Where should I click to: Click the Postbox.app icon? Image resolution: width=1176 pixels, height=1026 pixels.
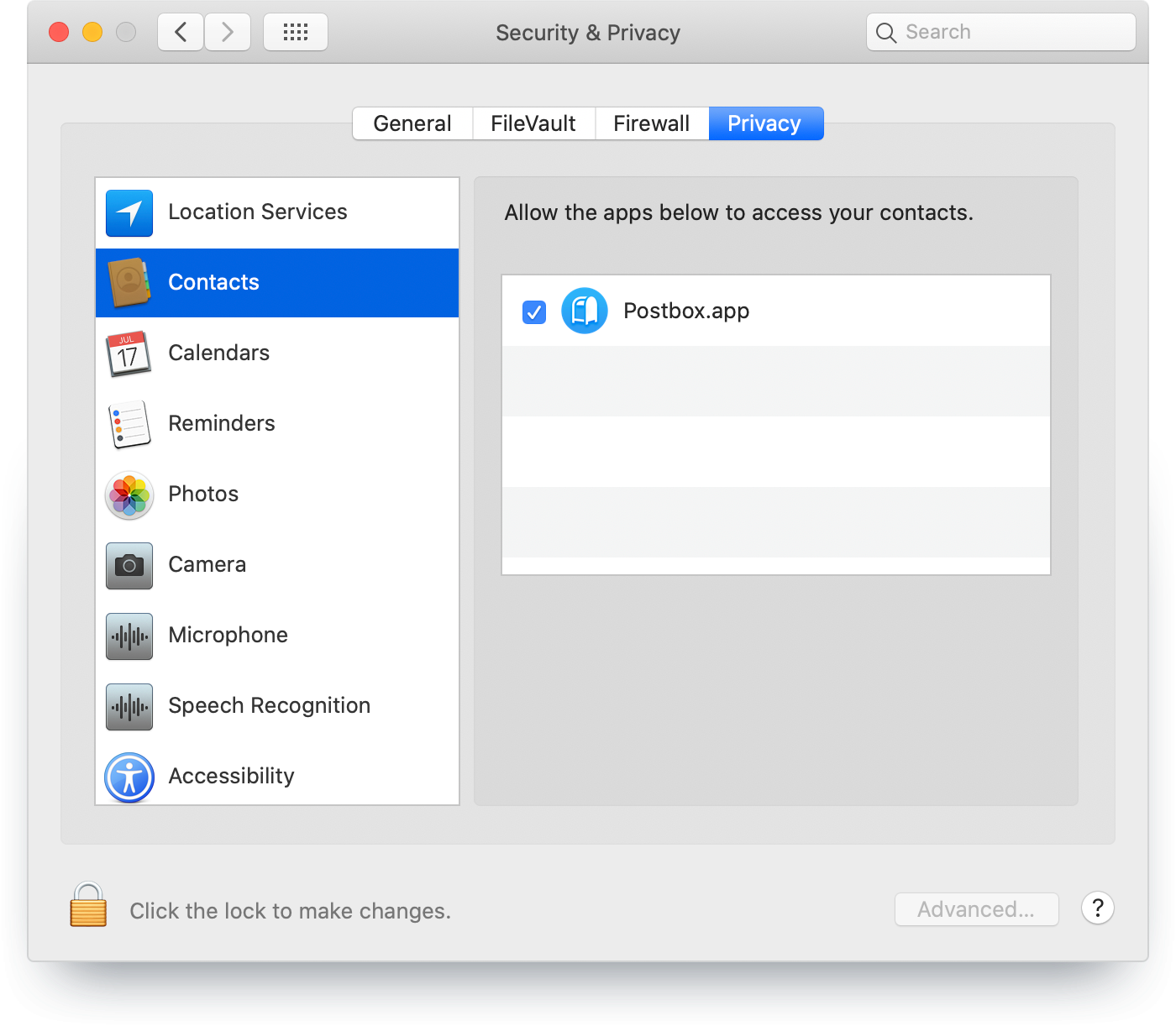point(585,311)
